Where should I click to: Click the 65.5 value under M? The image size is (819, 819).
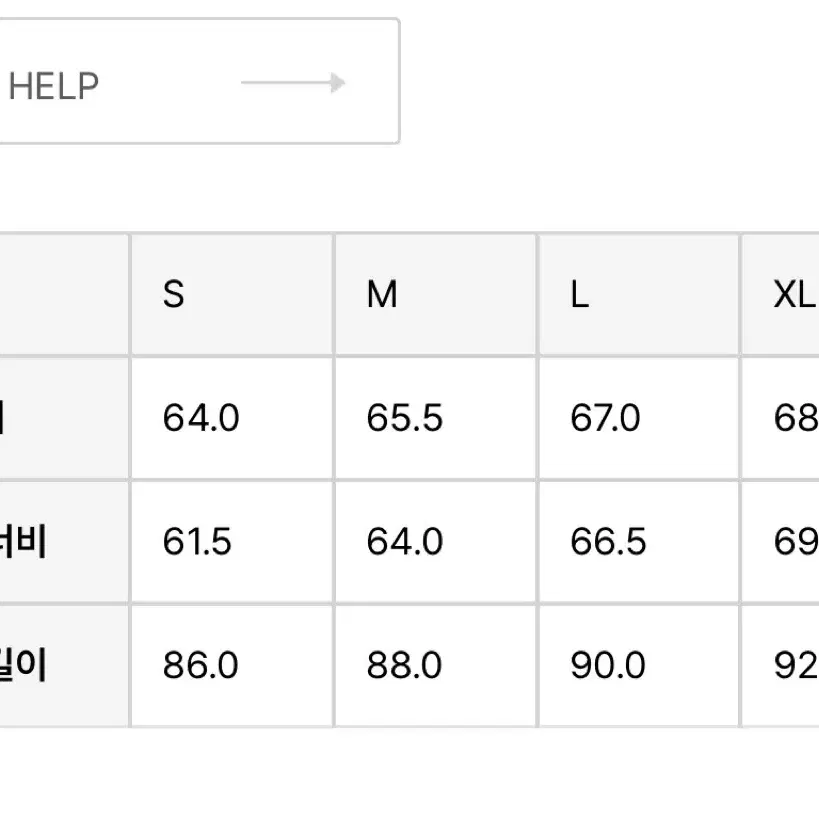click(404, 418)
